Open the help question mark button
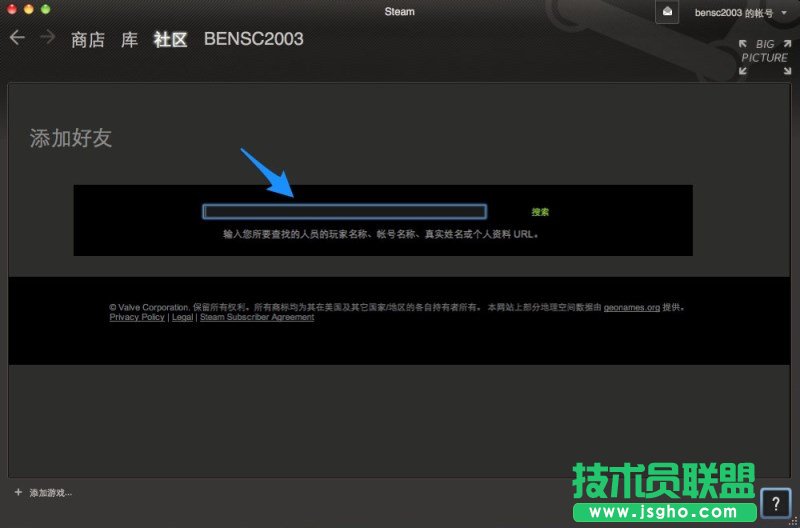 [776, 504]
